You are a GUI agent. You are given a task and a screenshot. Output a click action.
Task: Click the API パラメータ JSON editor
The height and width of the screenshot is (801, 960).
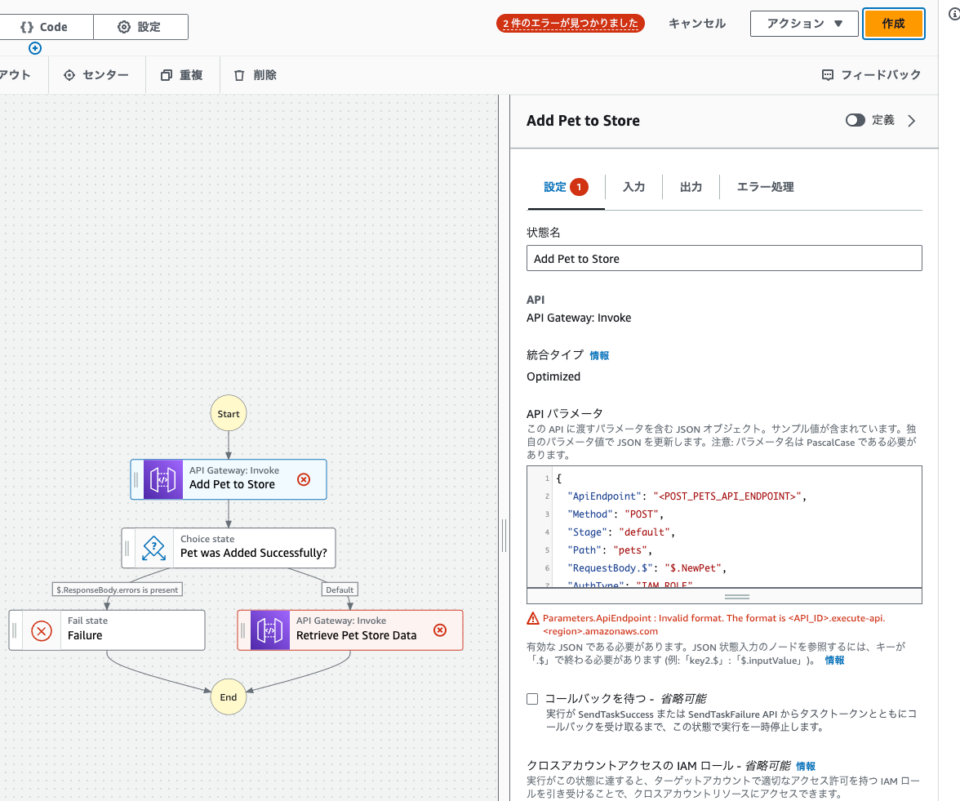coord(724,527)
